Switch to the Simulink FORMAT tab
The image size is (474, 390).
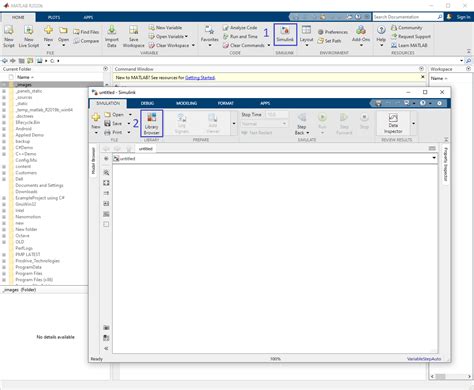(226, 103)
